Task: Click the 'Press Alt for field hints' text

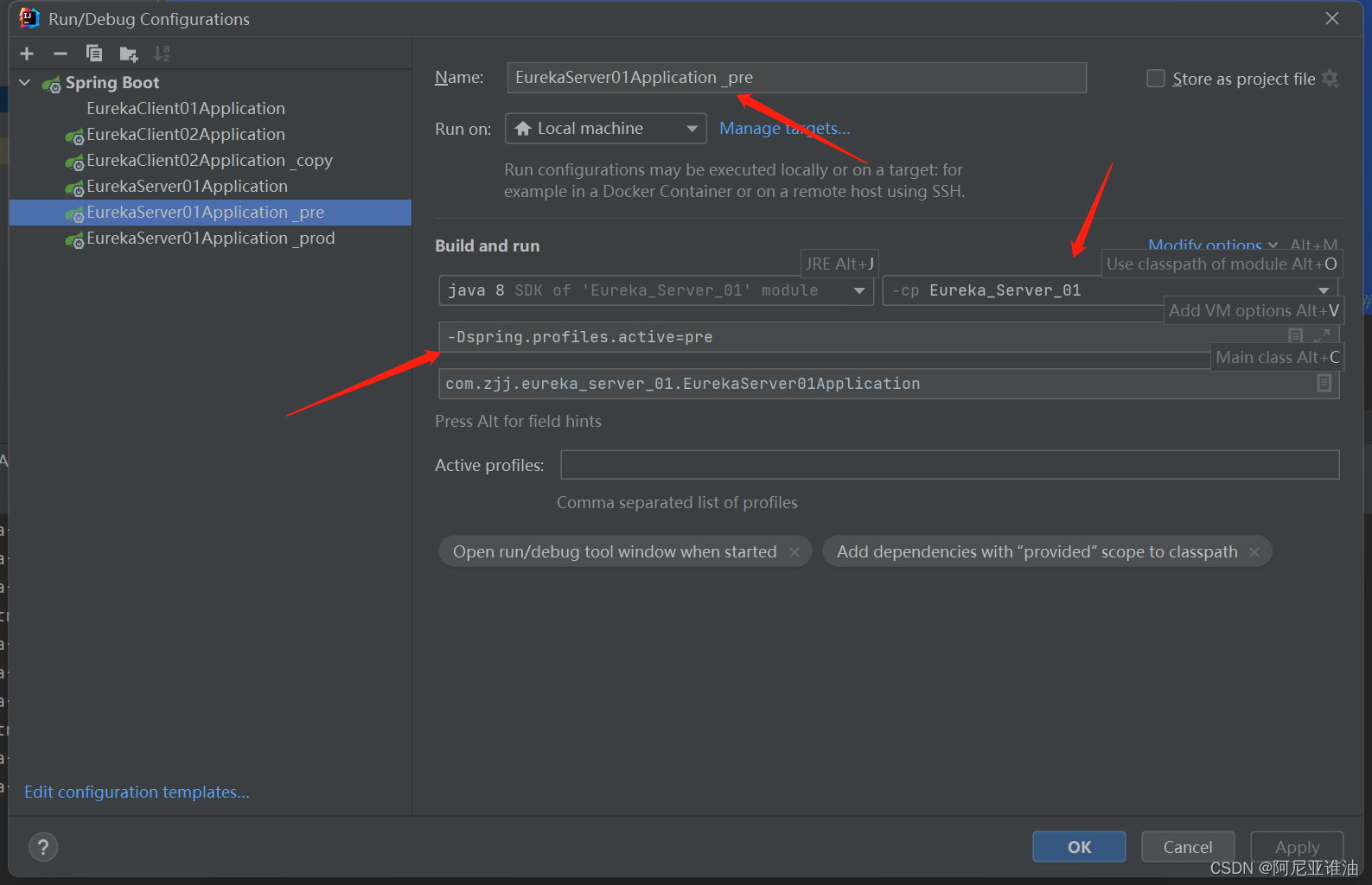Action: (518, 421)
